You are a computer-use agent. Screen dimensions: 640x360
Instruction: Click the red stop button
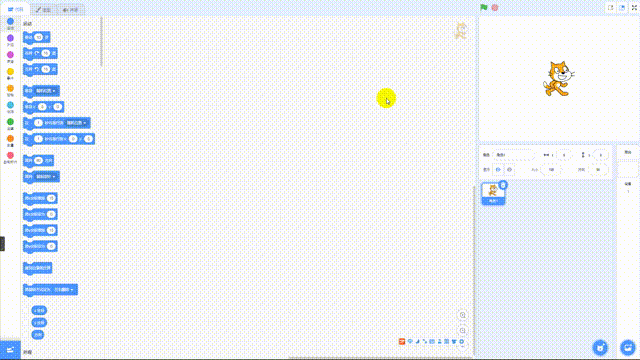click(x=495, y=7)
